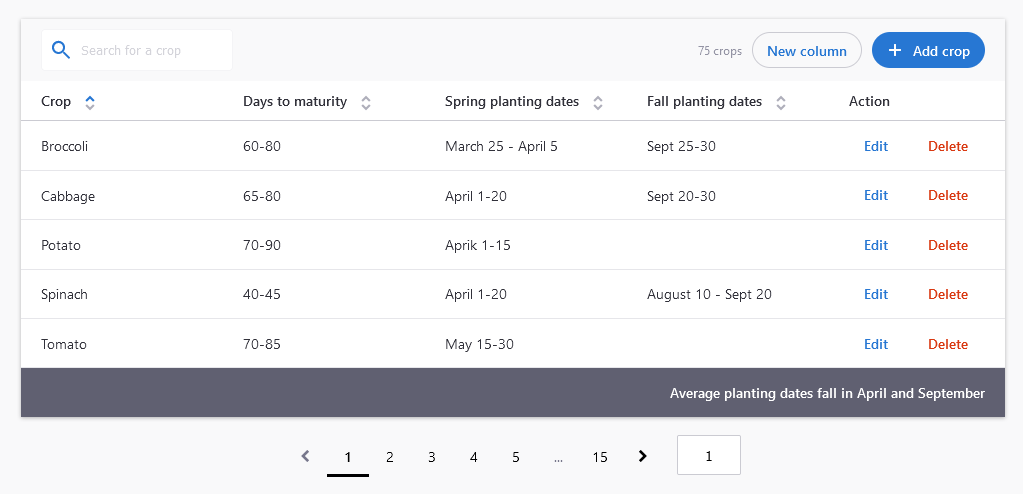Click the page number jump input box

point(709,455)
